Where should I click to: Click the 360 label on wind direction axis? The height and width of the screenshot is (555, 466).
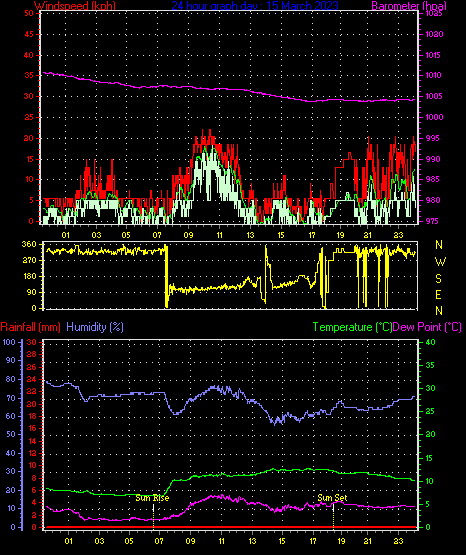[29, 245]
